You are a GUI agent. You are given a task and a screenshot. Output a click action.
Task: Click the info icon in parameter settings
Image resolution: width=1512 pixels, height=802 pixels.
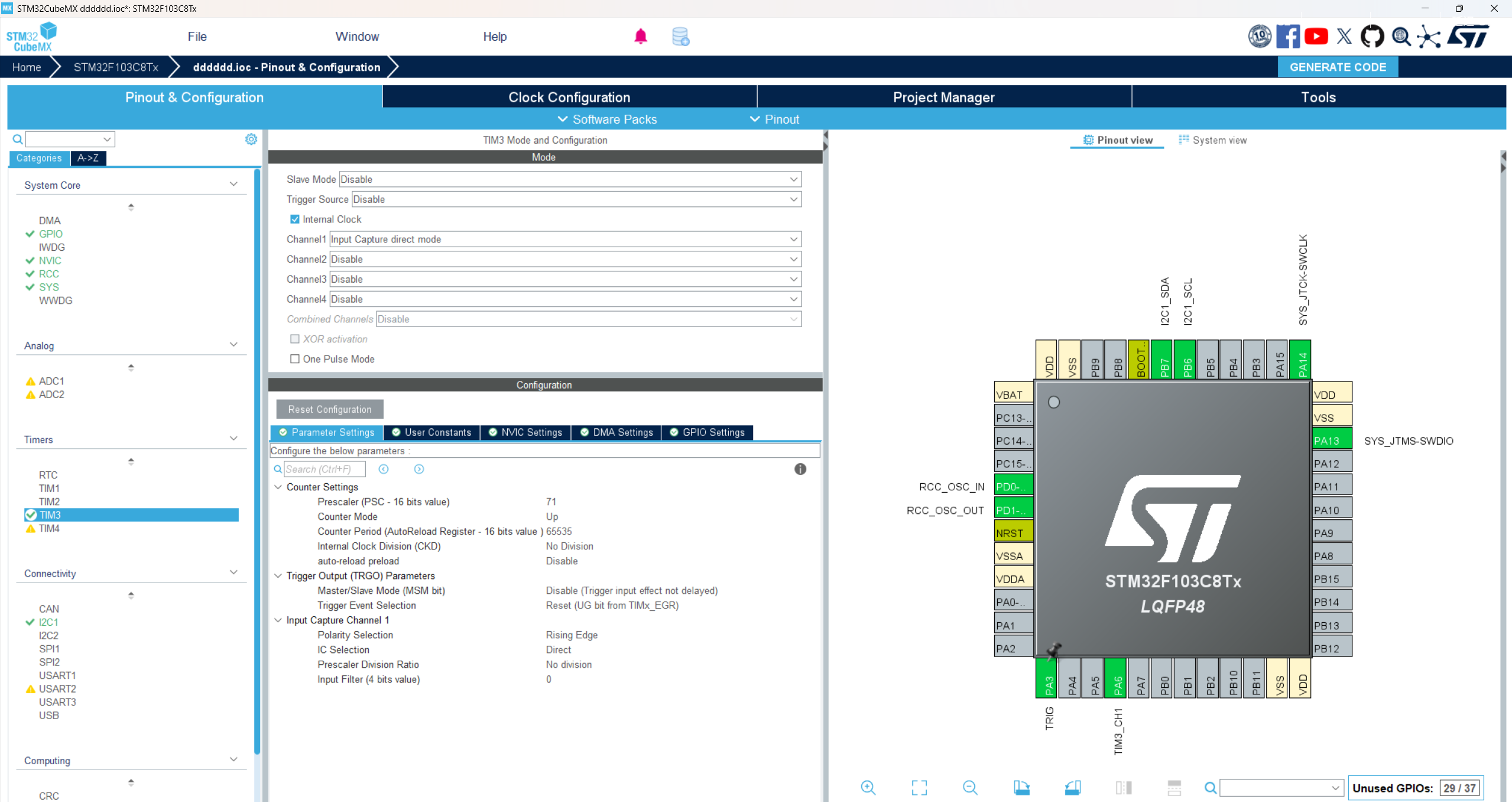(x=800, y=469)
